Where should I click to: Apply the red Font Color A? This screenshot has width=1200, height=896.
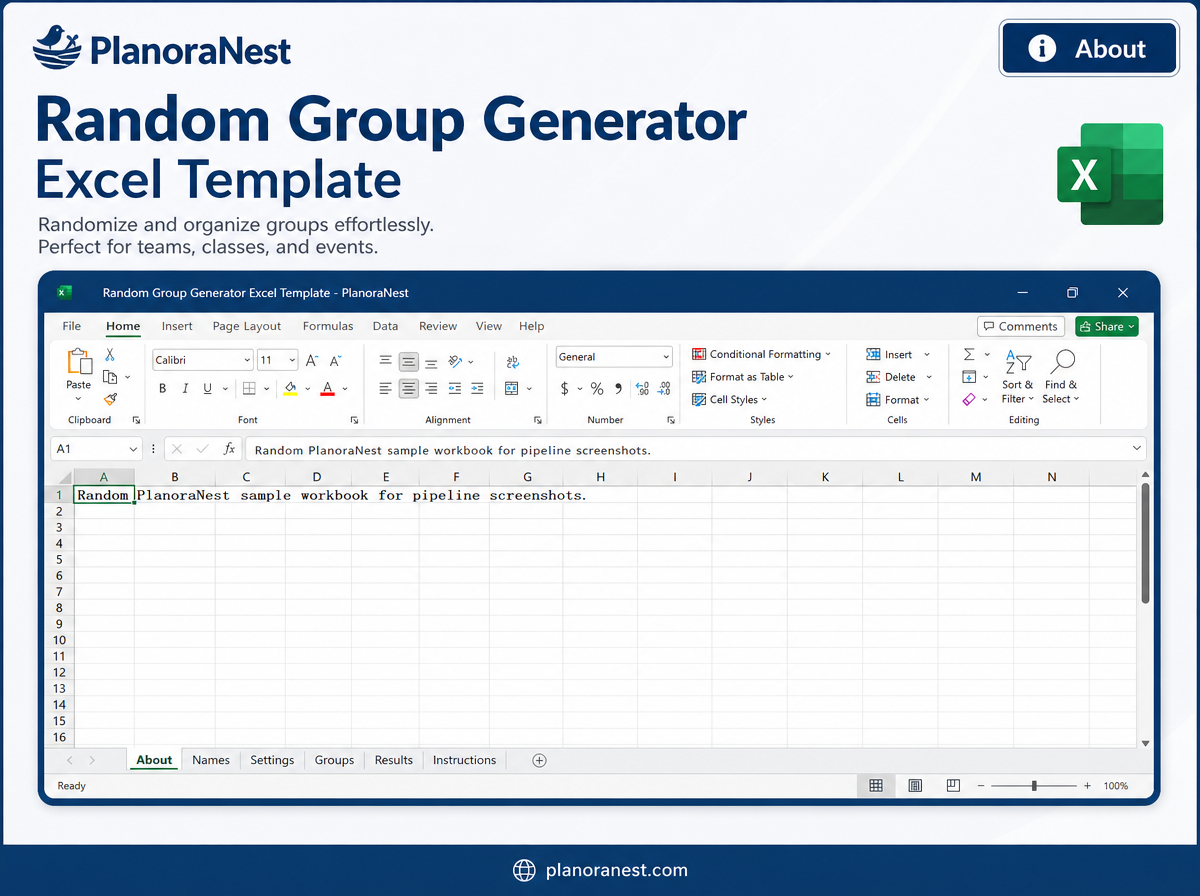(327, 389)
